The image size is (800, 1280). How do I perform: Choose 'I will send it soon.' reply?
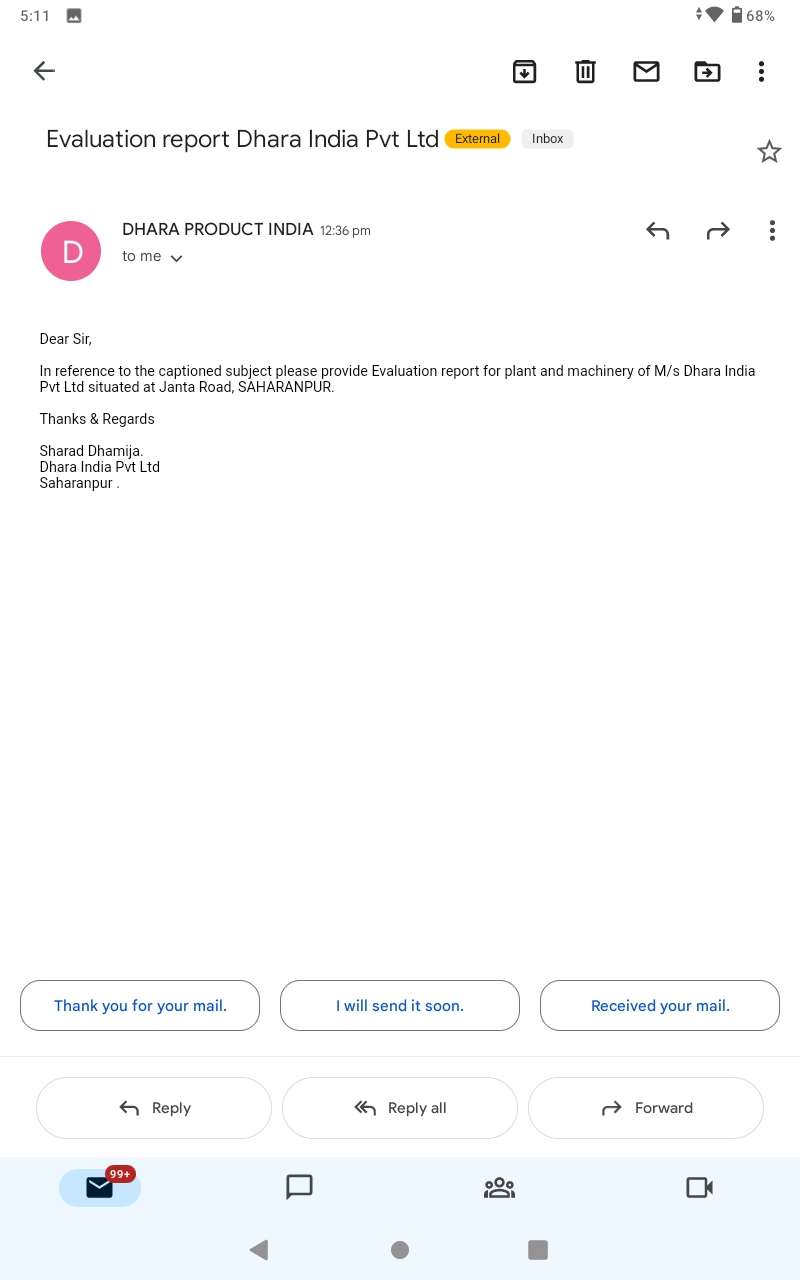(x=400, y=1005)
